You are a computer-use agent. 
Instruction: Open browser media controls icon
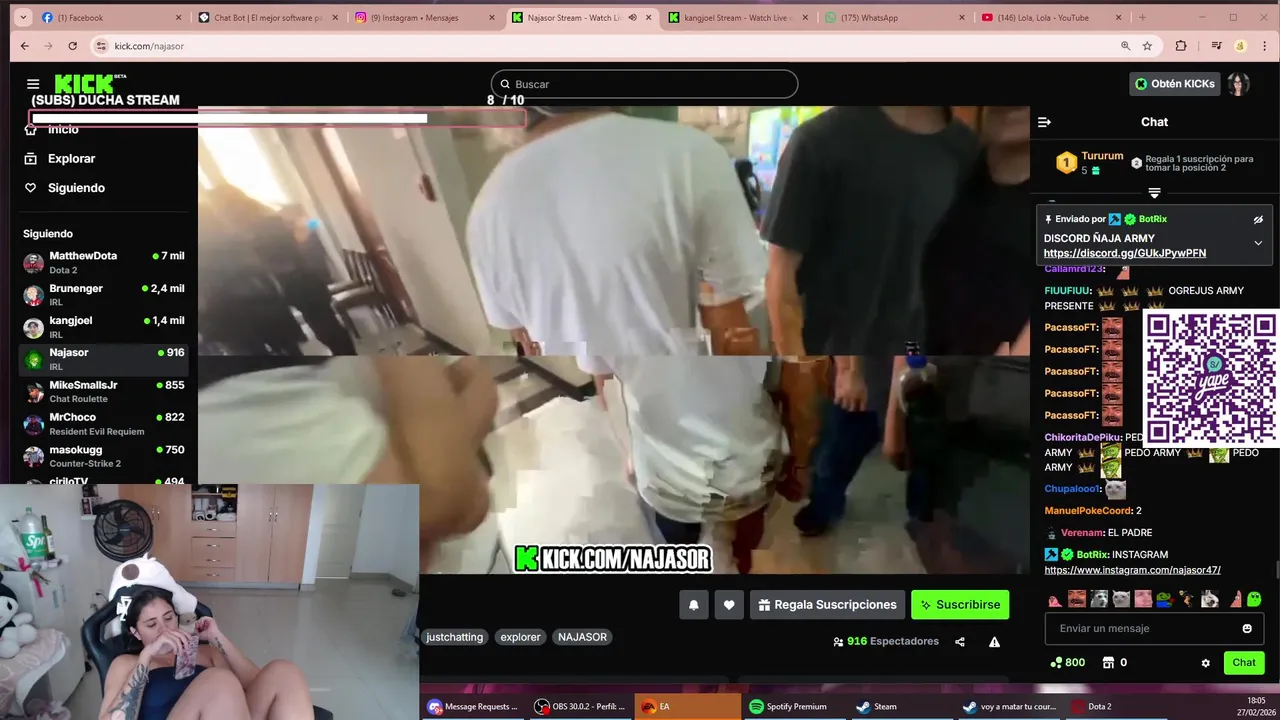pyautogui.click(x=1216, y=46)
